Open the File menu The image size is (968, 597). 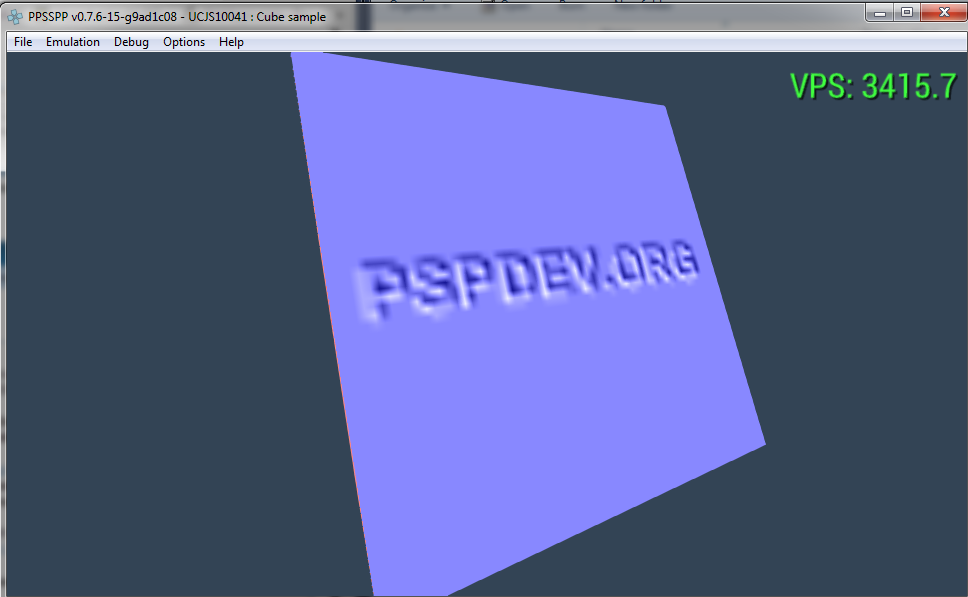tap(23, 42)
